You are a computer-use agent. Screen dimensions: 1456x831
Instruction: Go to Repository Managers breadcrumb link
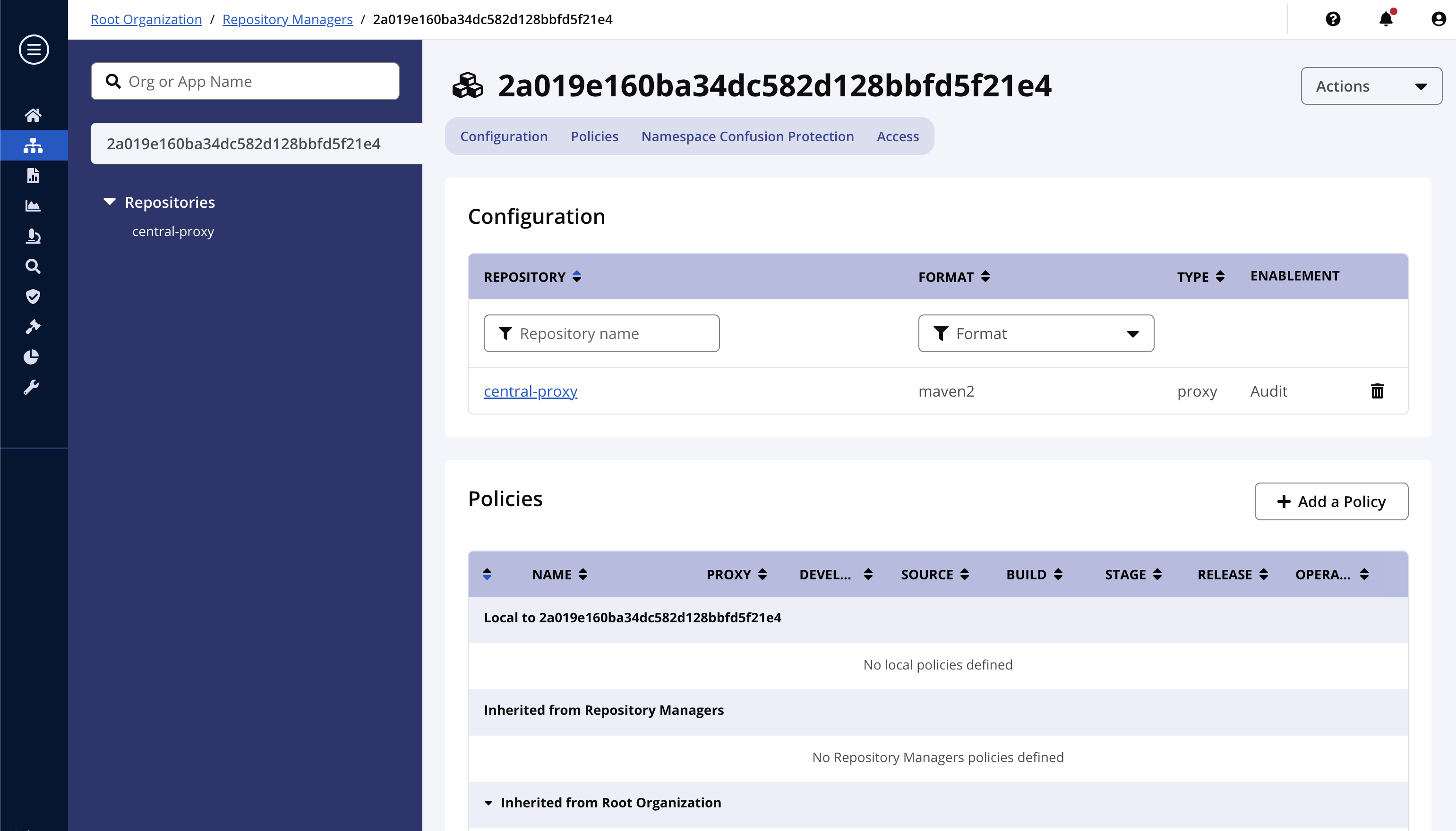pyautogui.click(x=287, y=19)
